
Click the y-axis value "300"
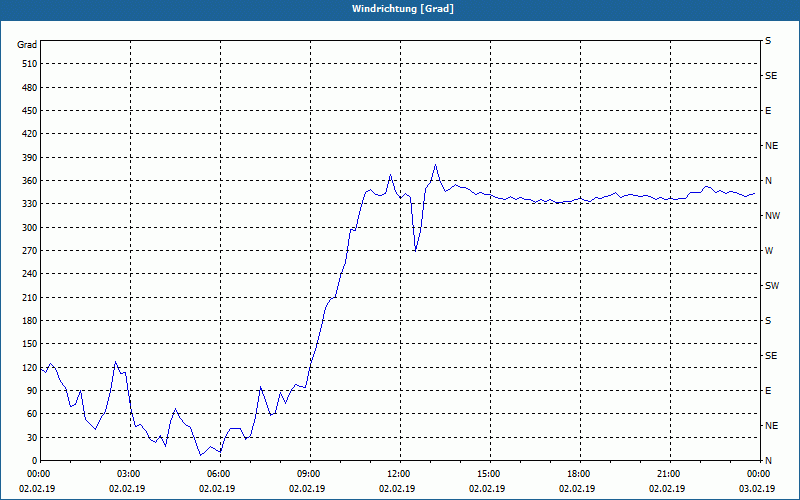click(30, 228)
